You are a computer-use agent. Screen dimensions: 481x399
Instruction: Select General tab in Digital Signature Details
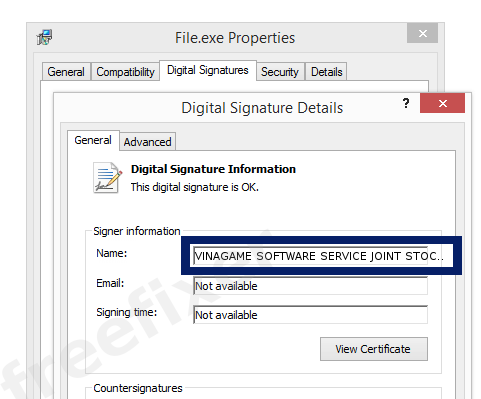[x=93, y=140]
